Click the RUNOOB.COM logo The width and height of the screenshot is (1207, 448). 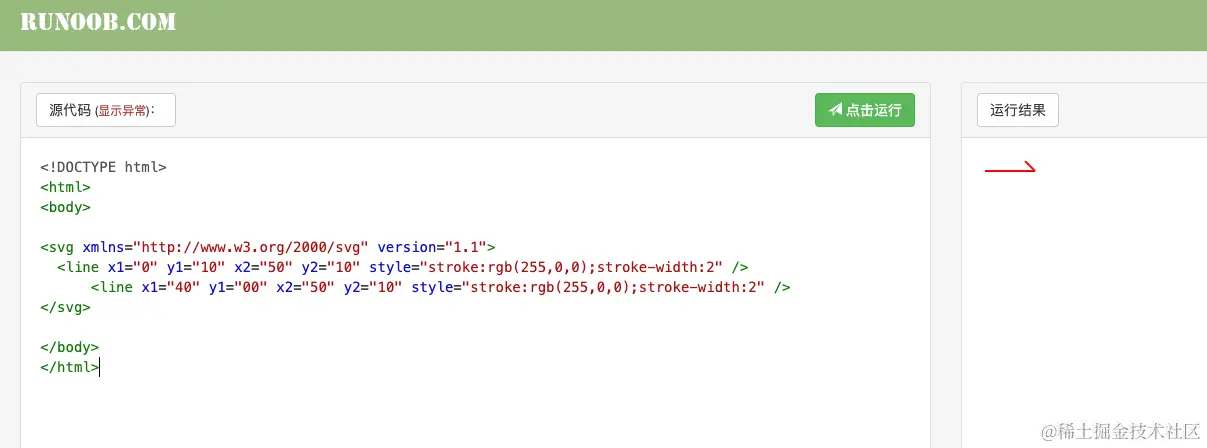[x=99, y=21]
